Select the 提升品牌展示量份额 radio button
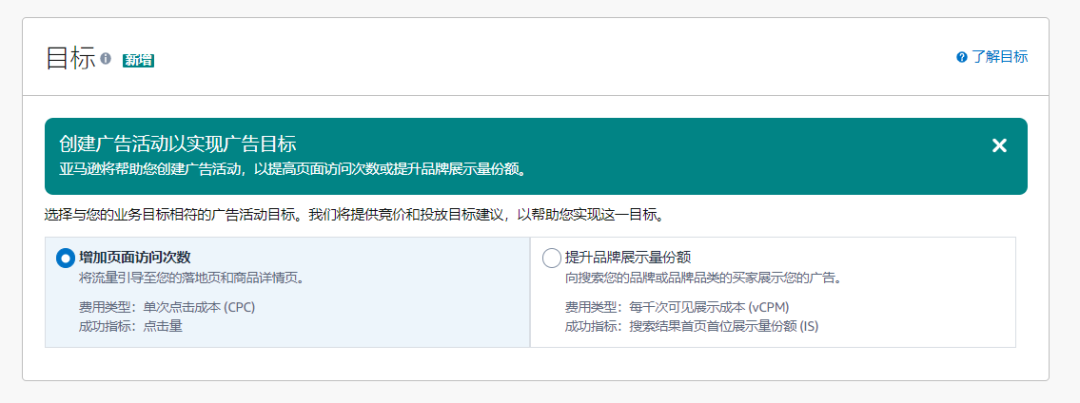 point(551,258)
